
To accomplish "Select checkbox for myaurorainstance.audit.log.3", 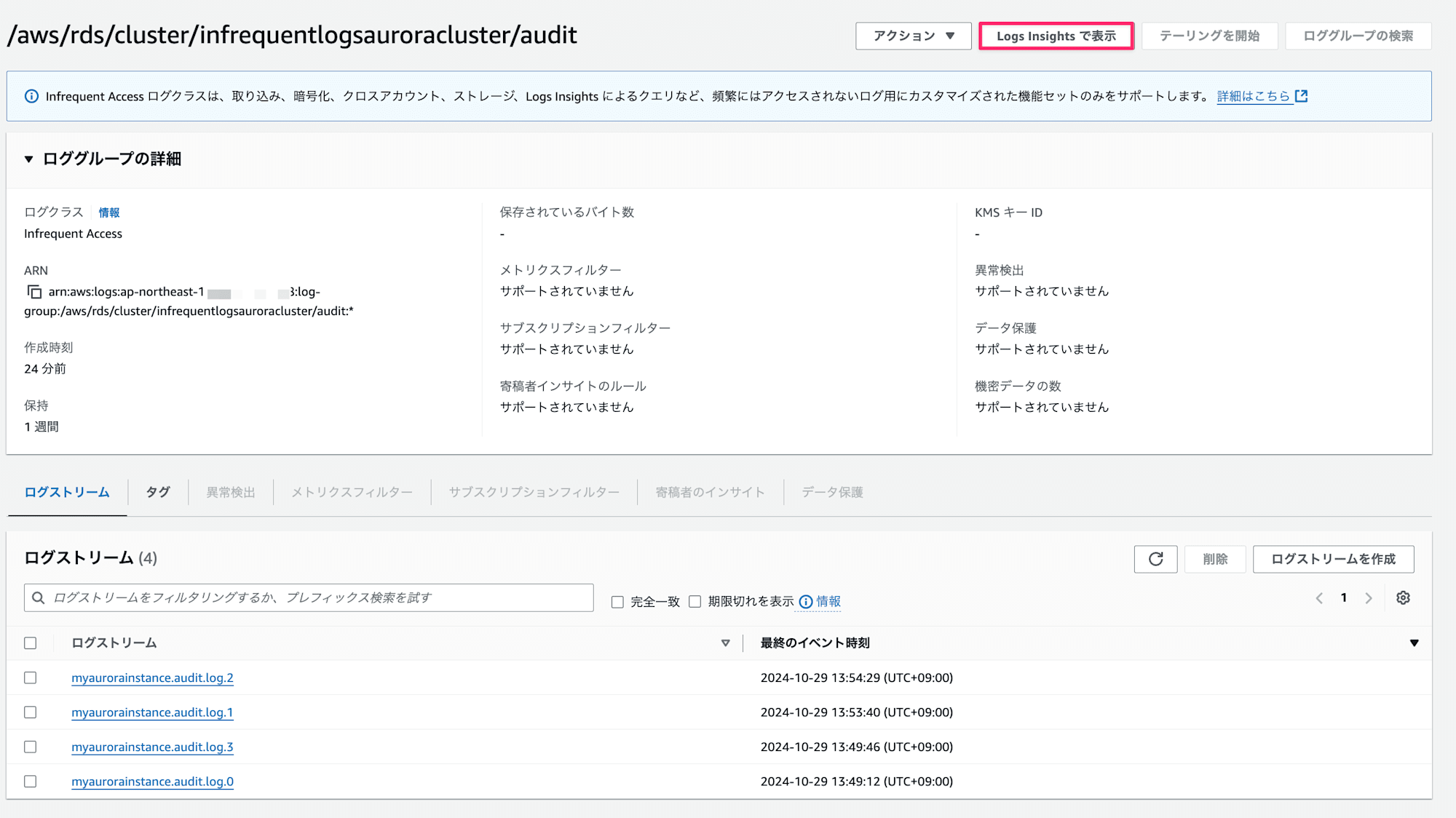I will (x=30, y=747).
